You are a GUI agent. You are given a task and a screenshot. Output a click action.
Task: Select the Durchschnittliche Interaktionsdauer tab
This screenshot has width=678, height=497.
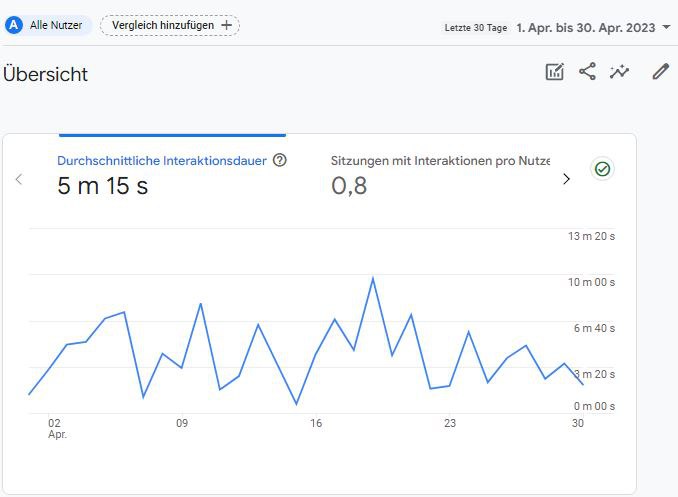pos(161,160)
